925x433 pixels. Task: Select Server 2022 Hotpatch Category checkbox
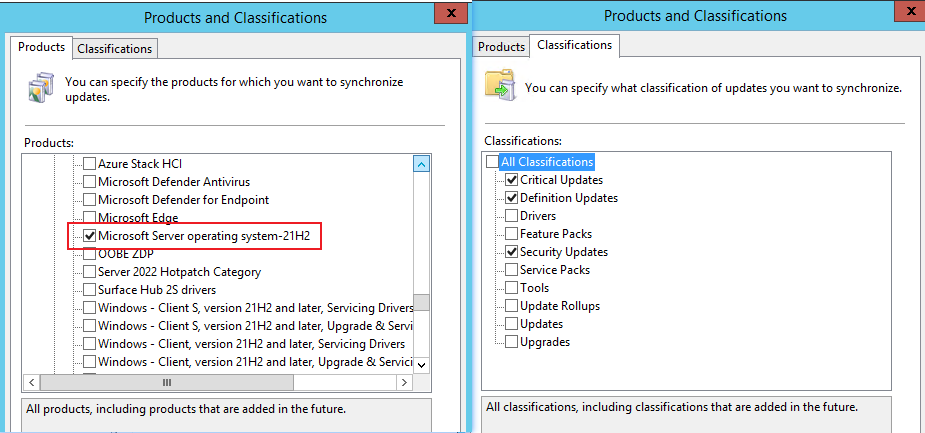point(89,272)
